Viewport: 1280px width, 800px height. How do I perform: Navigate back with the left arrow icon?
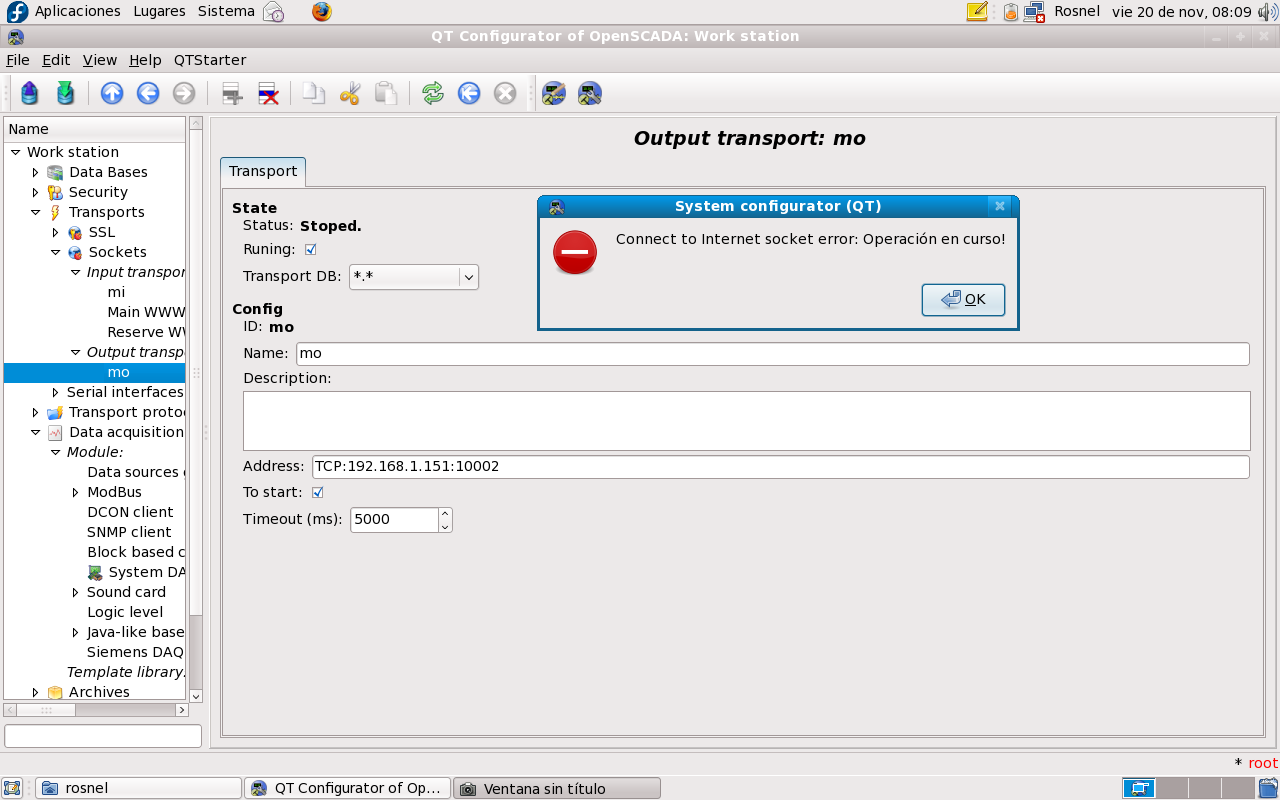pos(148,94)
